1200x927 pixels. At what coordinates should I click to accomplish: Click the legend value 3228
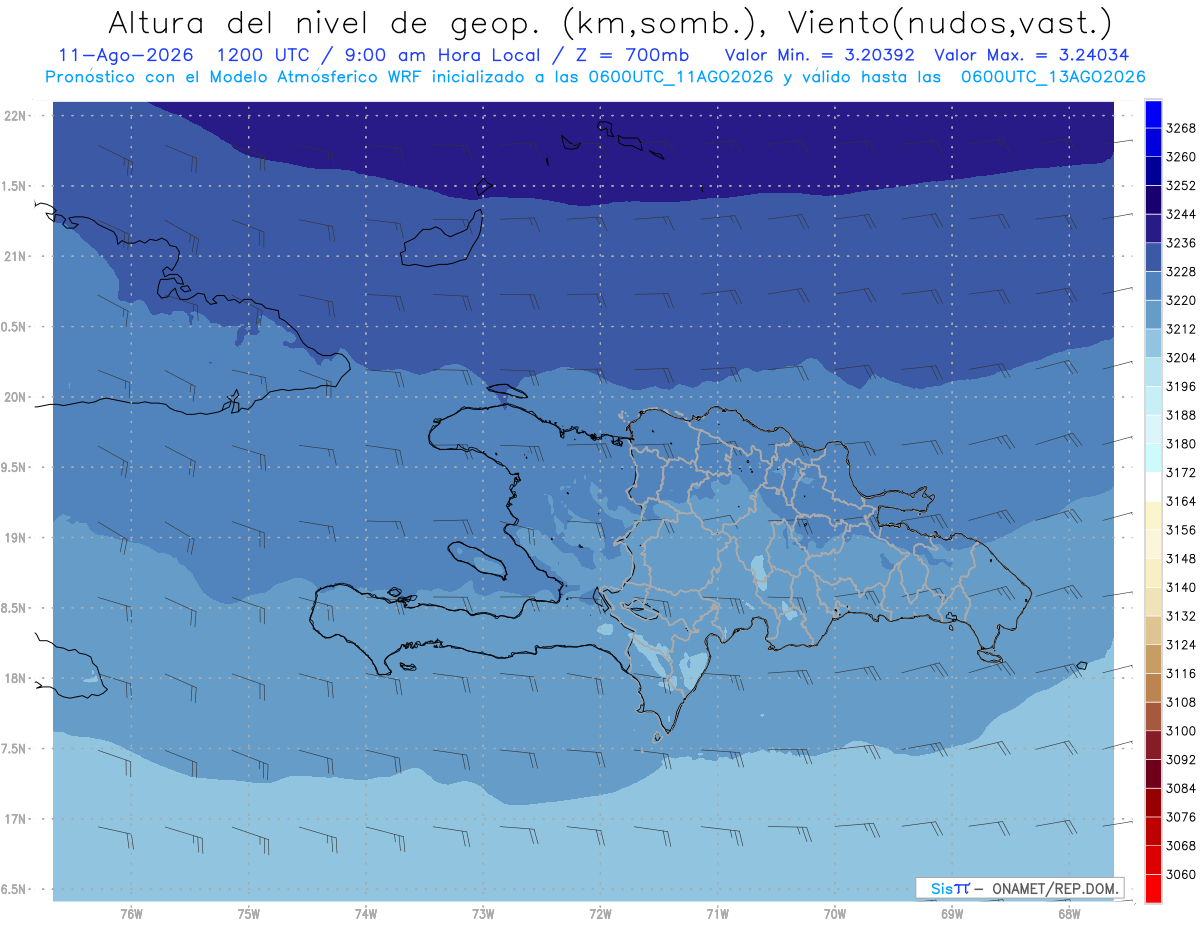point(1181,272)
